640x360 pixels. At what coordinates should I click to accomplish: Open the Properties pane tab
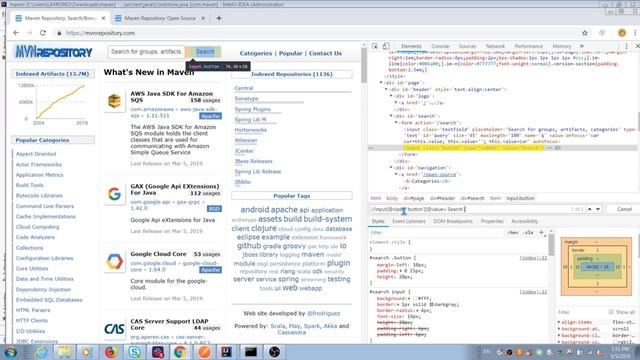[x=492, y=221]
